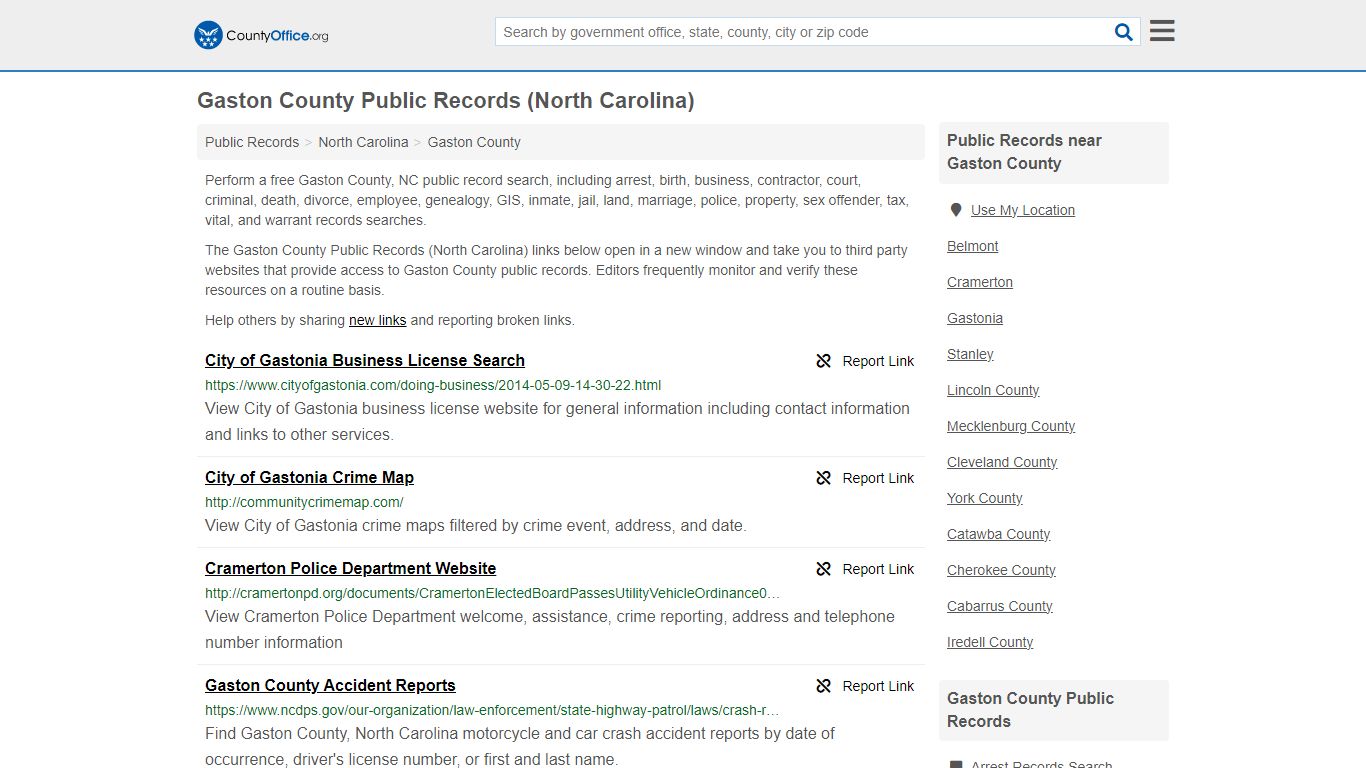Open Cabarrus County records
Viewport: 1366px width, 768px height.
[x=1000, y=606]
